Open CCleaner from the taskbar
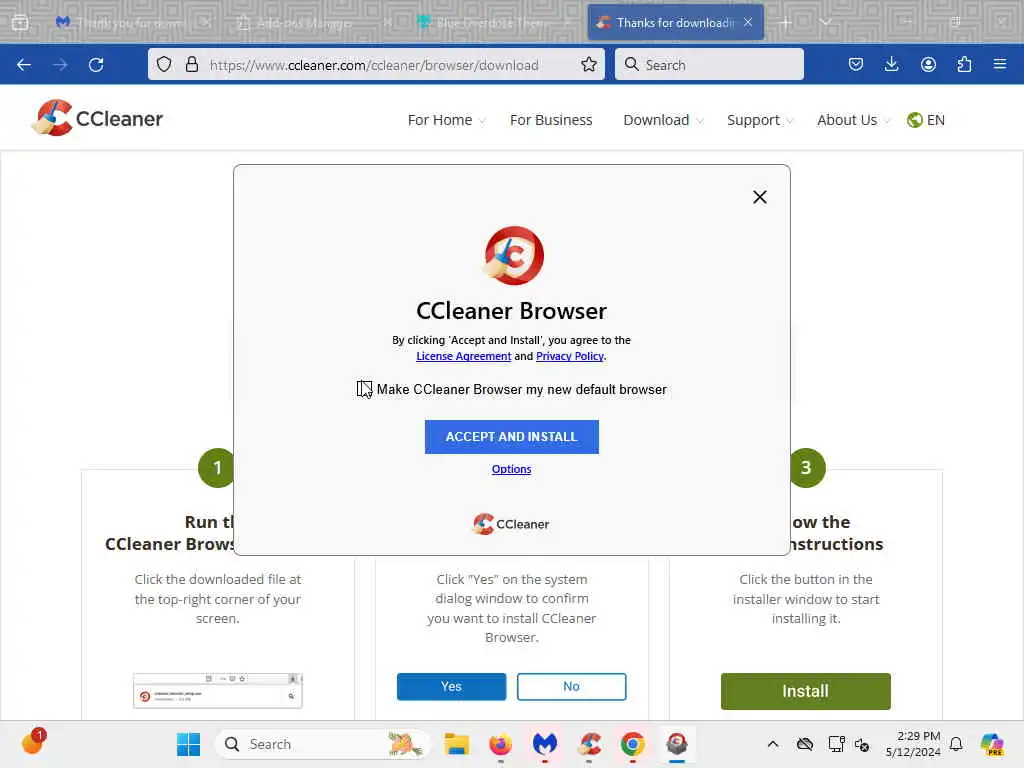Image resolution: width=1024 pixels, height=768 pixels. point(589,744)
